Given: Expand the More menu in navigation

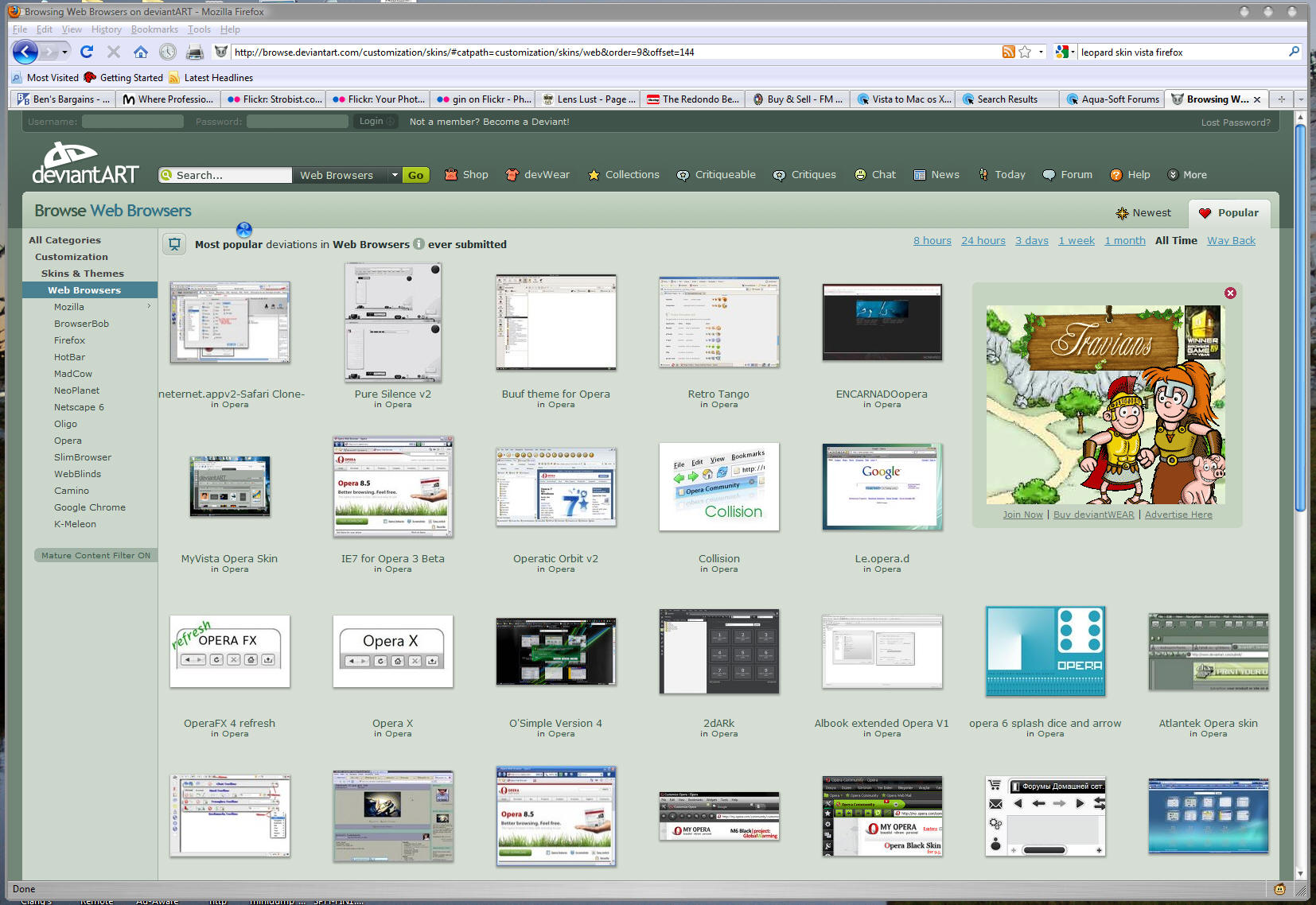Looking at the screenshot, I should (x=1187, y=175).
